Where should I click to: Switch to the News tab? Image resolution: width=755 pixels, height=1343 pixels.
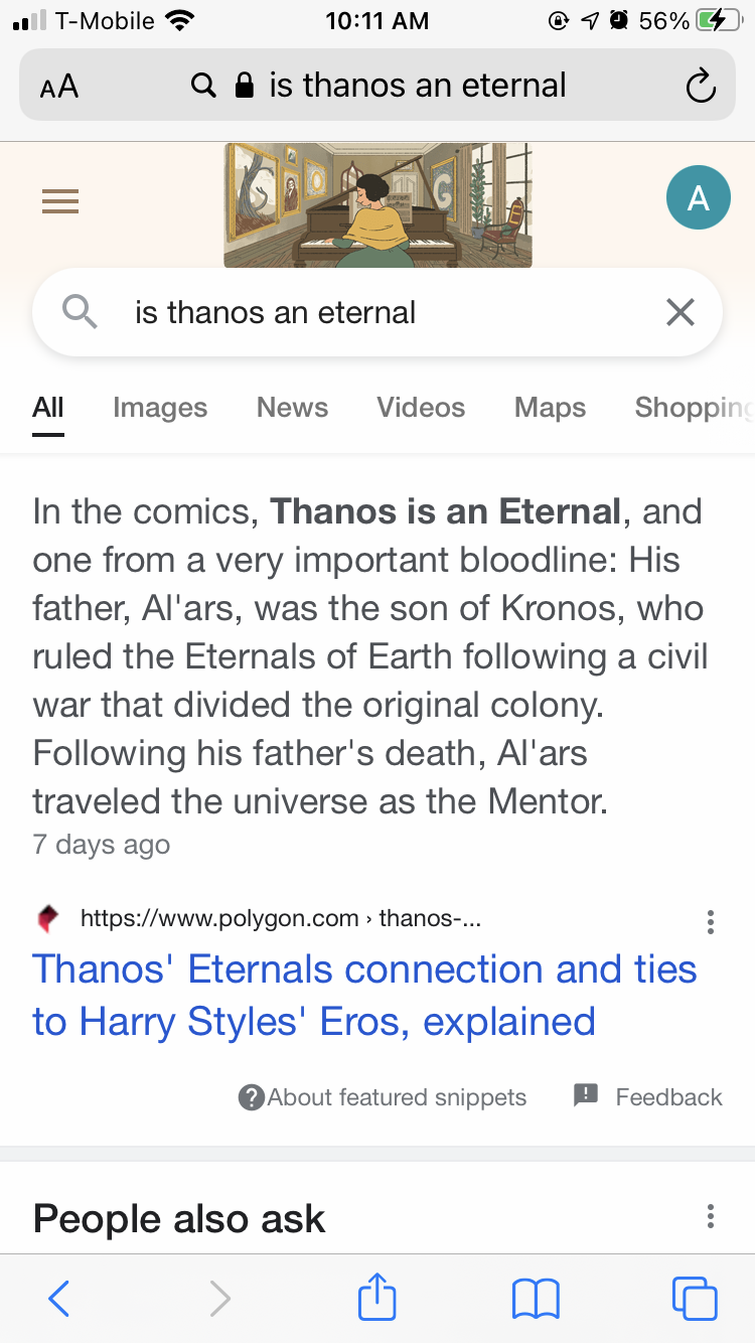click(292, 407)
